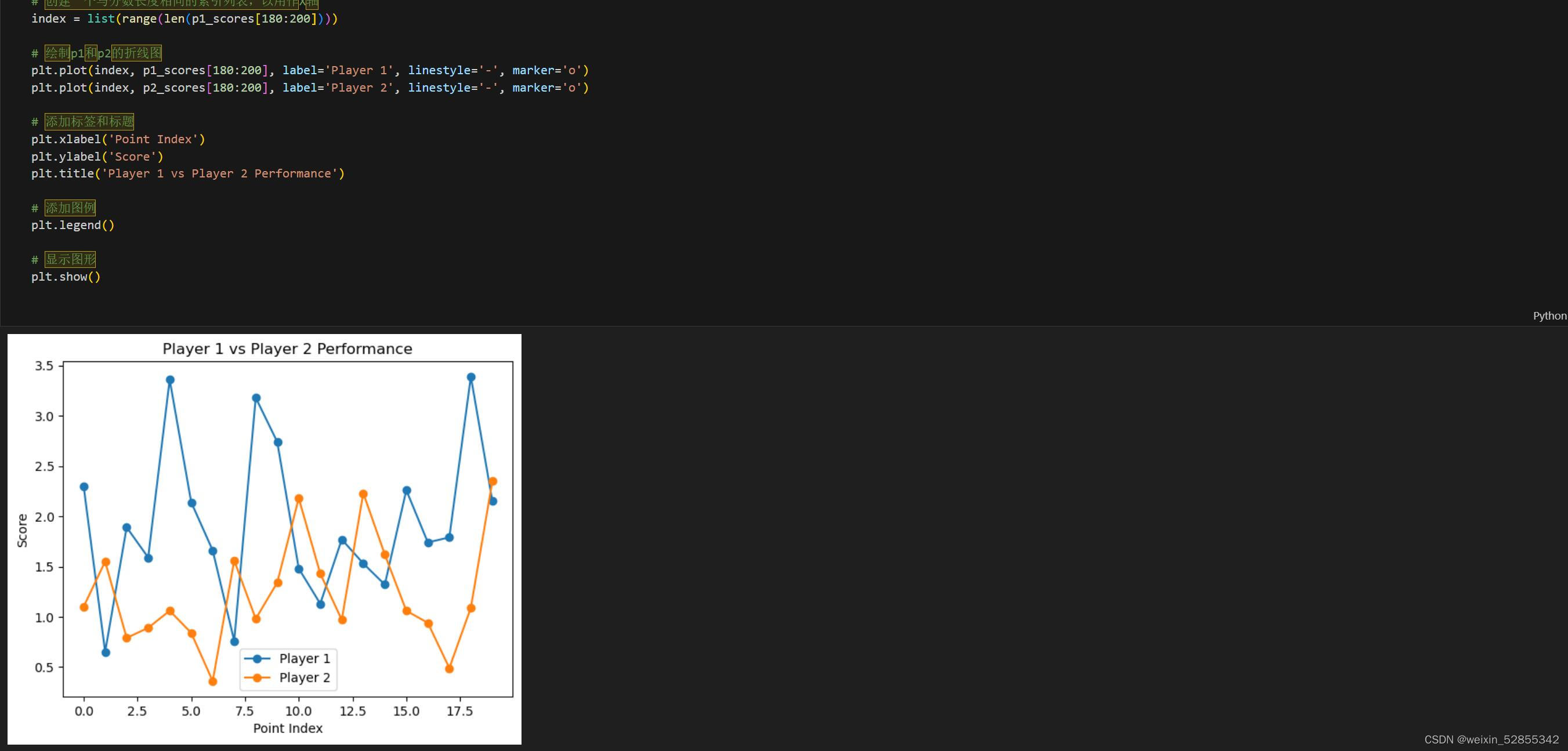The image size is (1568, 751).
Task: Click the index = list(range(...)) line
Action: tap(184, 19)
